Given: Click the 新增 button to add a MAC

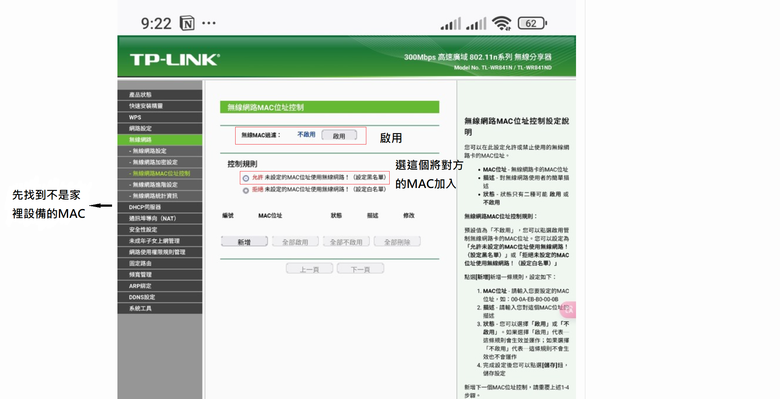Looking at the screenshot, I should [x=244, y=242].
